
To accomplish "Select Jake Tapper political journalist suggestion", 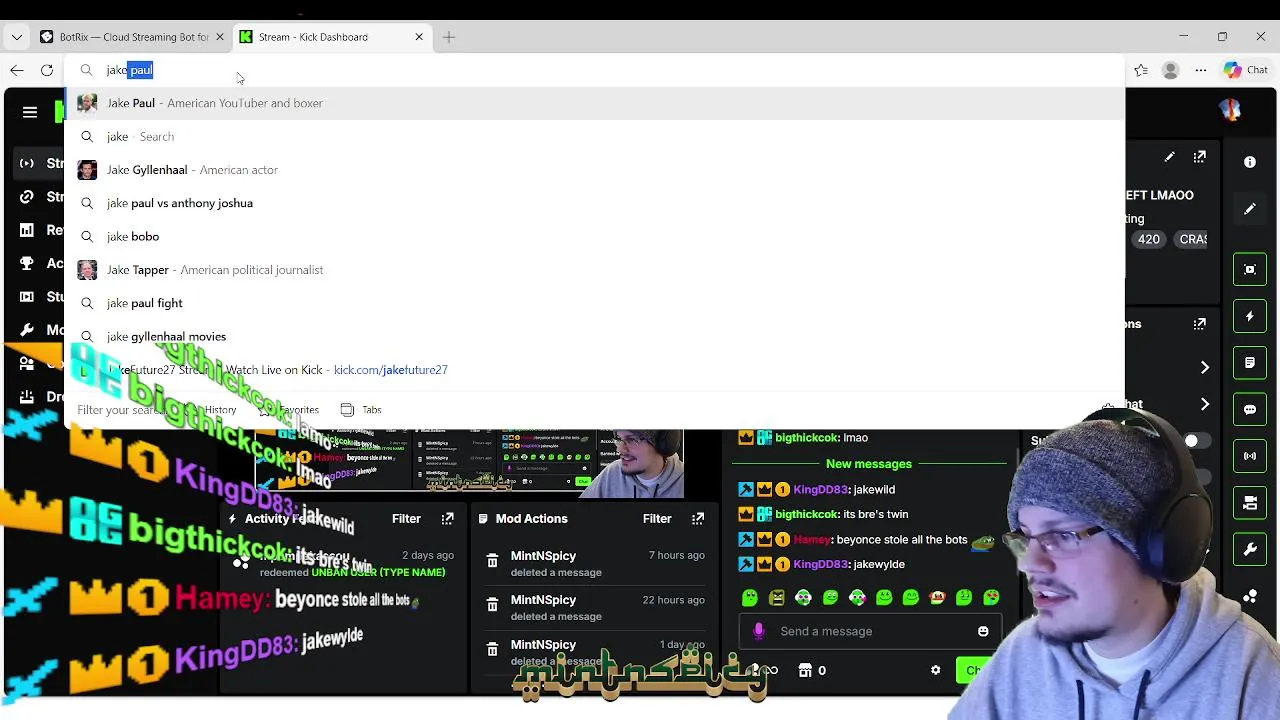I will point(594,270).
